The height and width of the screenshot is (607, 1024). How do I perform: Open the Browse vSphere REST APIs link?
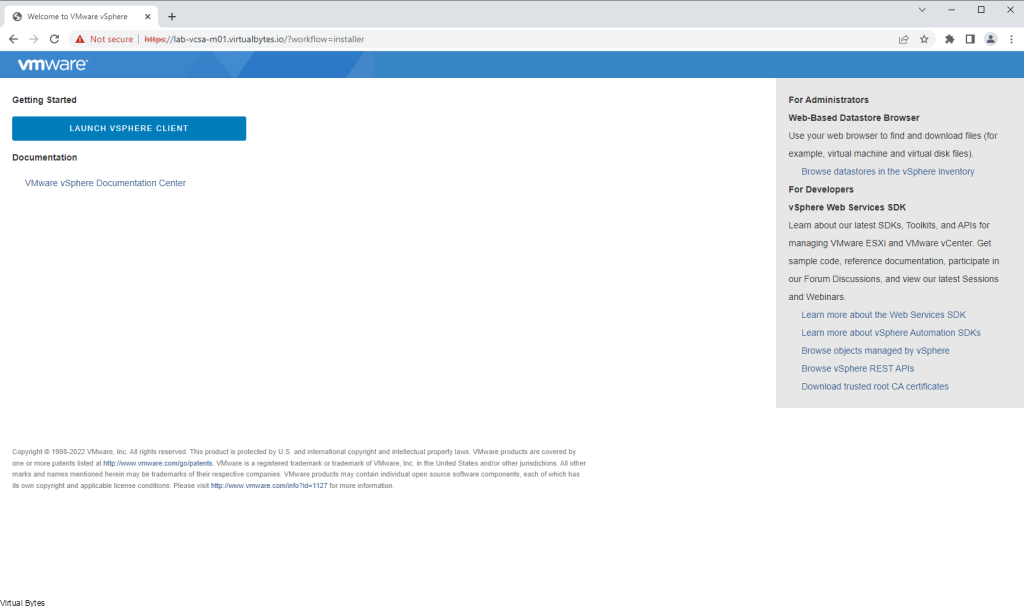857,368
